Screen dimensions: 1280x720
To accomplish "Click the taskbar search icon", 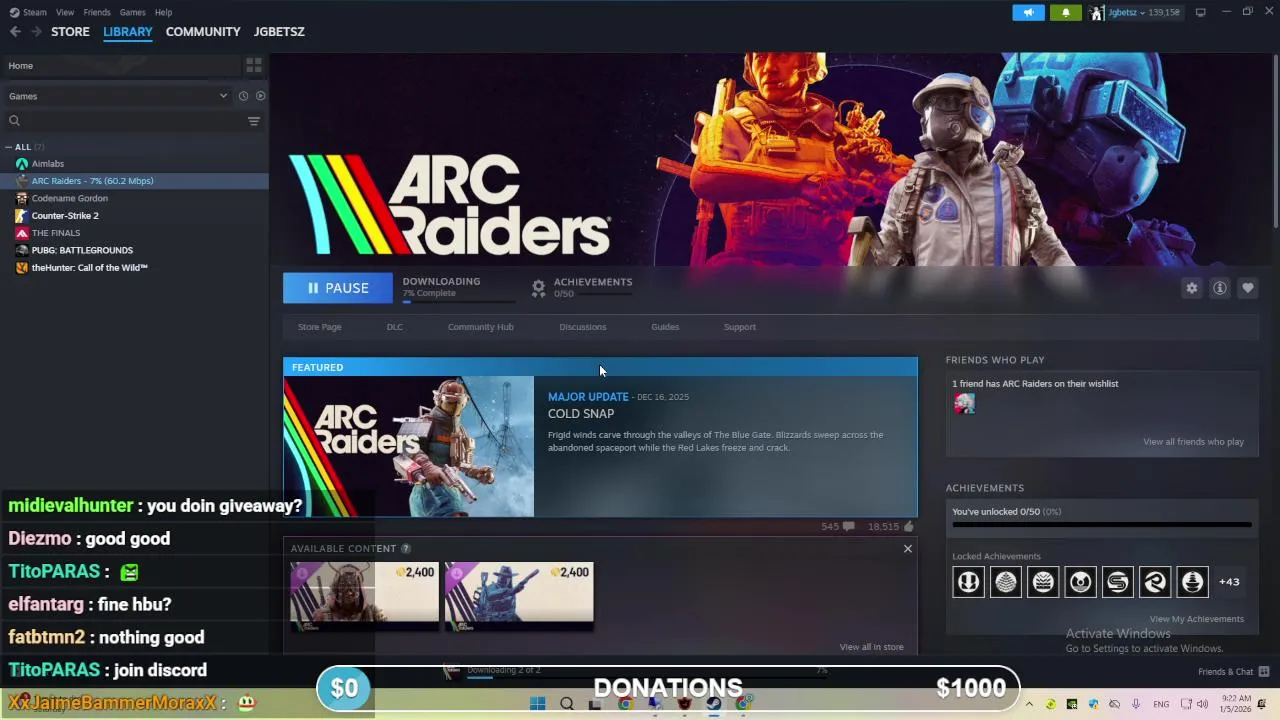I will click(x=567, y=704).
